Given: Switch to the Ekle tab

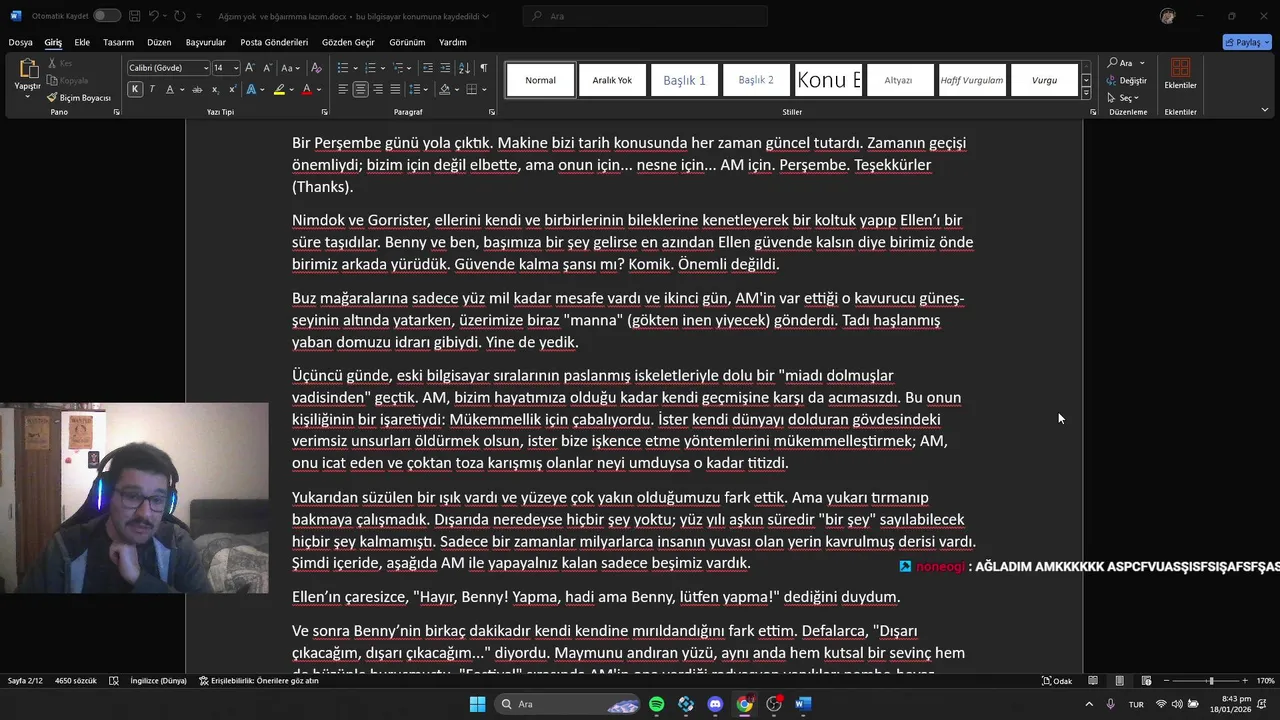Looking at the screenshot, I should [82, 42].
